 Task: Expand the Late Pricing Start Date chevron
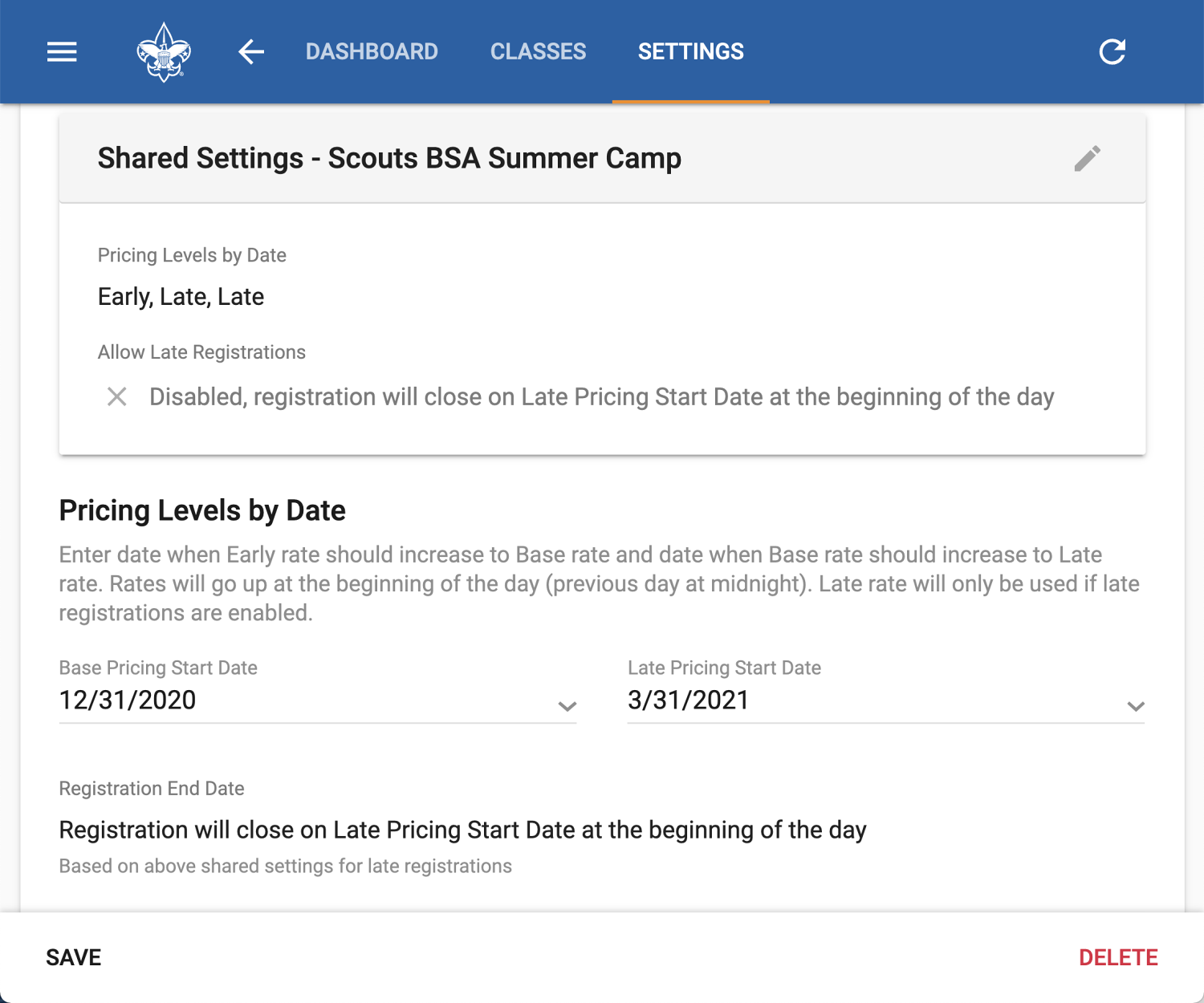tap(1135, 706)
